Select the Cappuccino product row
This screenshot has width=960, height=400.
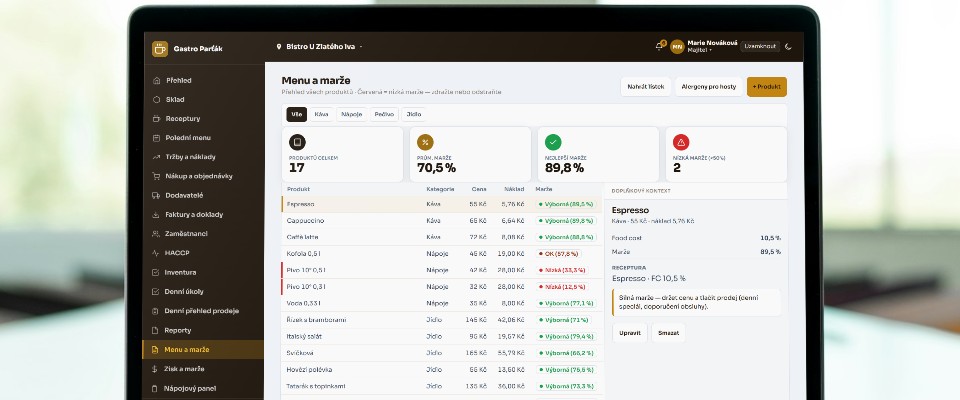[x=442, y=221]
